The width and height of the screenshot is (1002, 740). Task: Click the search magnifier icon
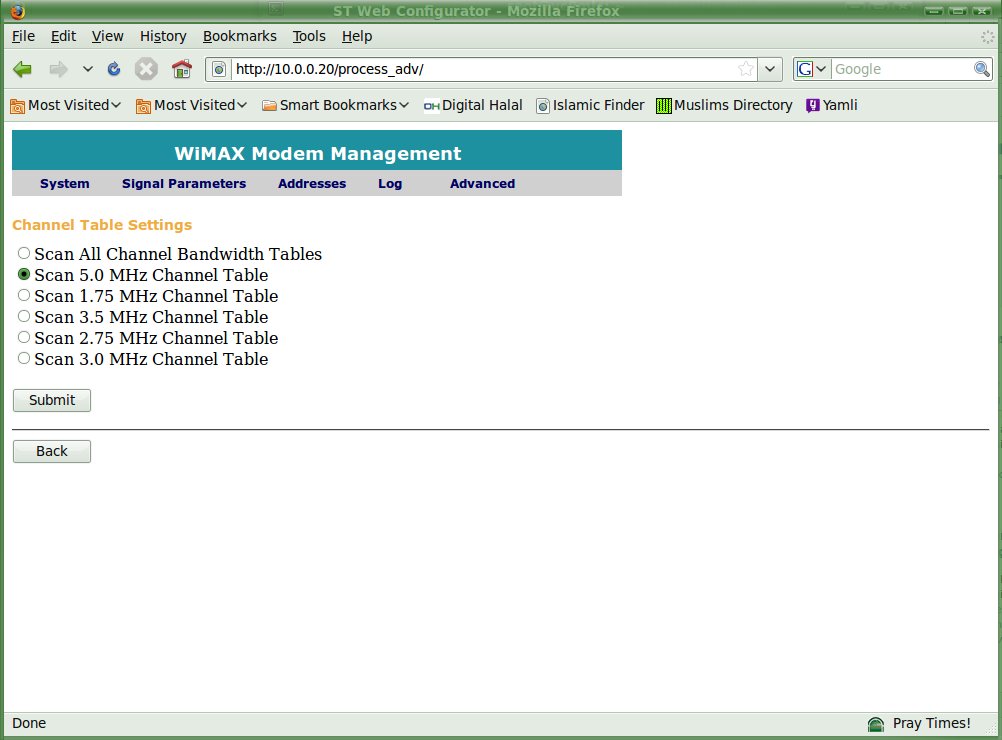coord(982,69)
